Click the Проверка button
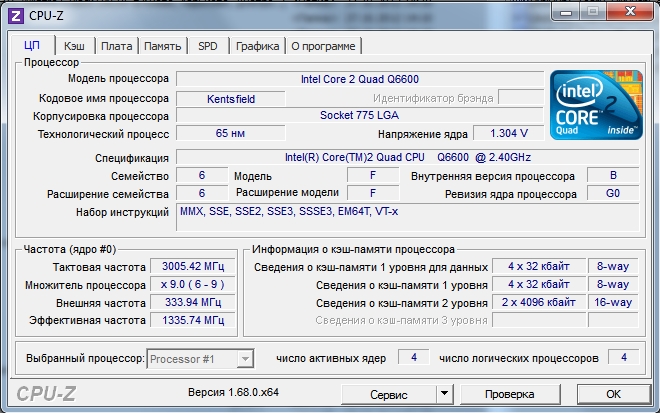Viewport: 660px width, 413px height. (510, 394)
